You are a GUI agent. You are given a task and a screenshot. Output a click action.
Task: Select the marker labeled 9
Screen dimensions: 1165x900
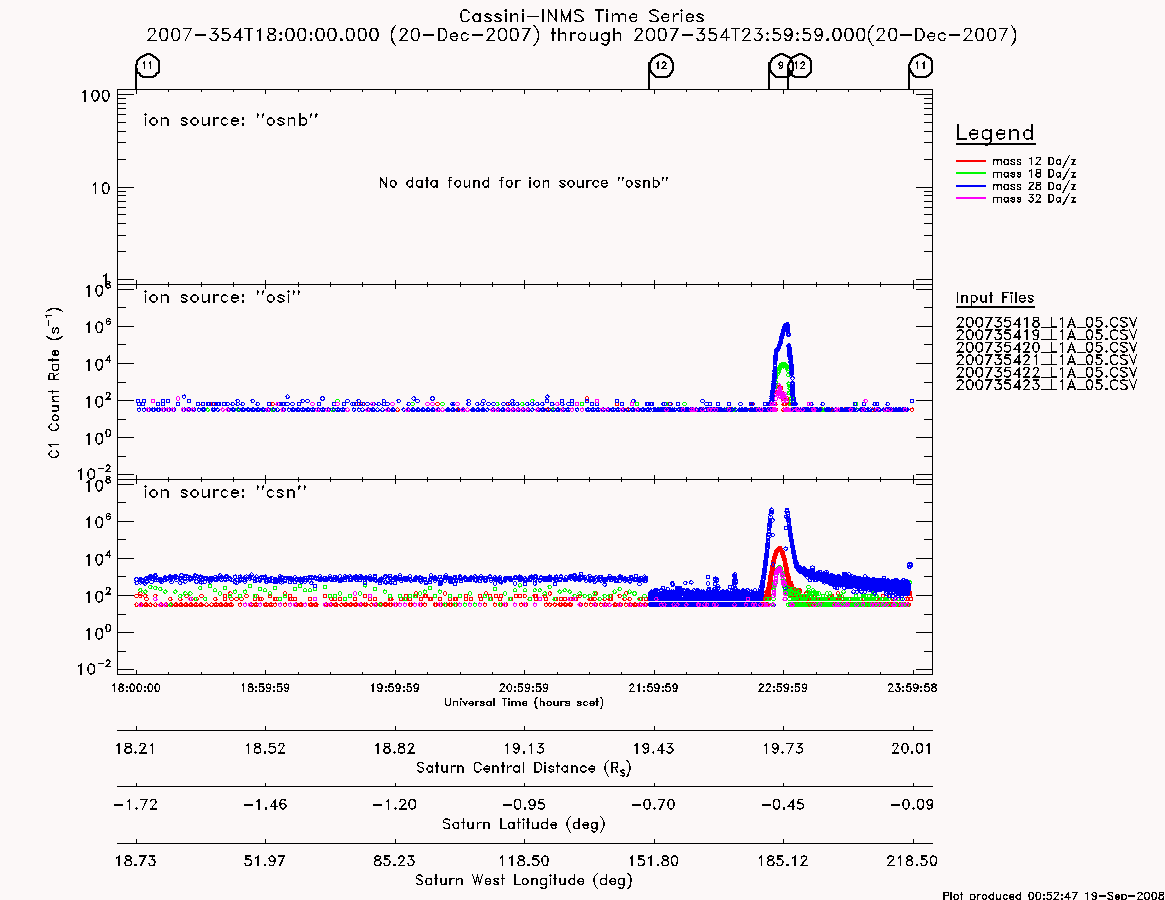(x=780, y=66)
